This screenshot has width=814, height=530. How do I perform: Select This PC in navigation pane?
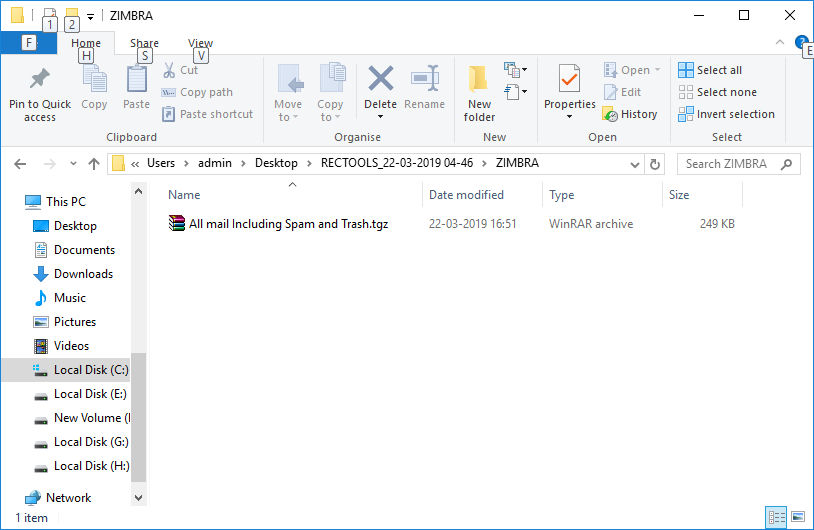pos(66,202)
